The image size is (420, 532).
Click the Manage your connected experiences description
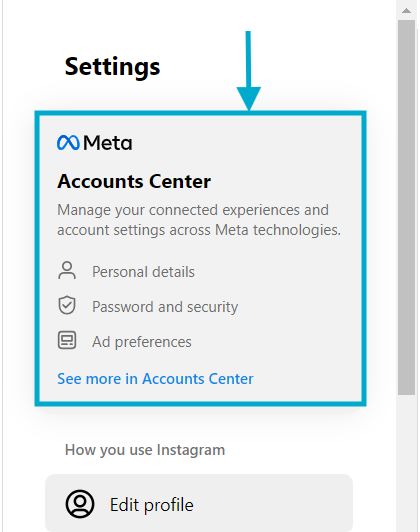(x=199, y=220)
